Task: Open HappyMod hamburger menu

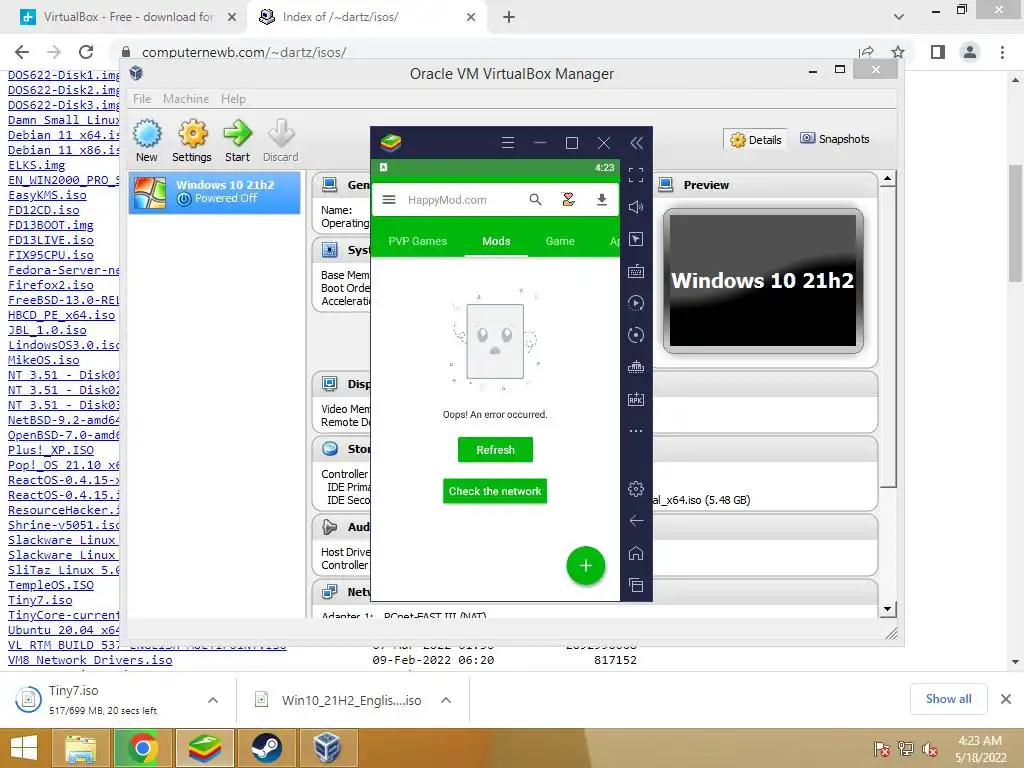Action: point(389,200)
